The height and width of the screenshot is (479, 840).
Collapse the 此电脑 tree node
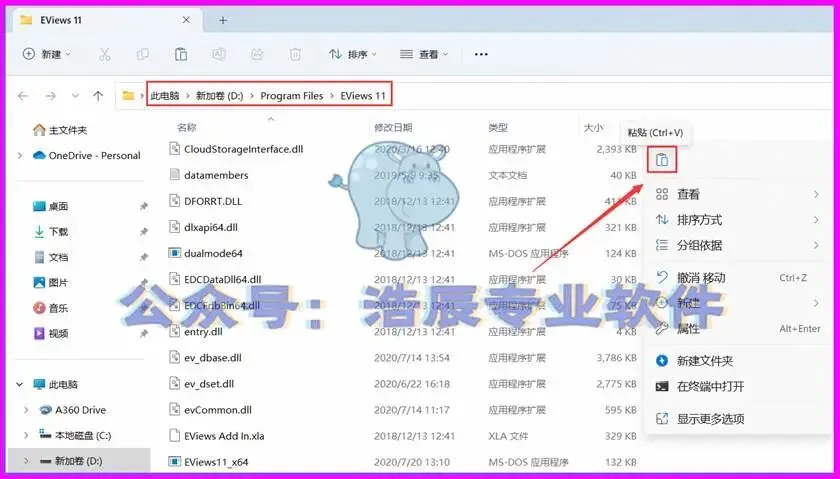tap(20, 384)
